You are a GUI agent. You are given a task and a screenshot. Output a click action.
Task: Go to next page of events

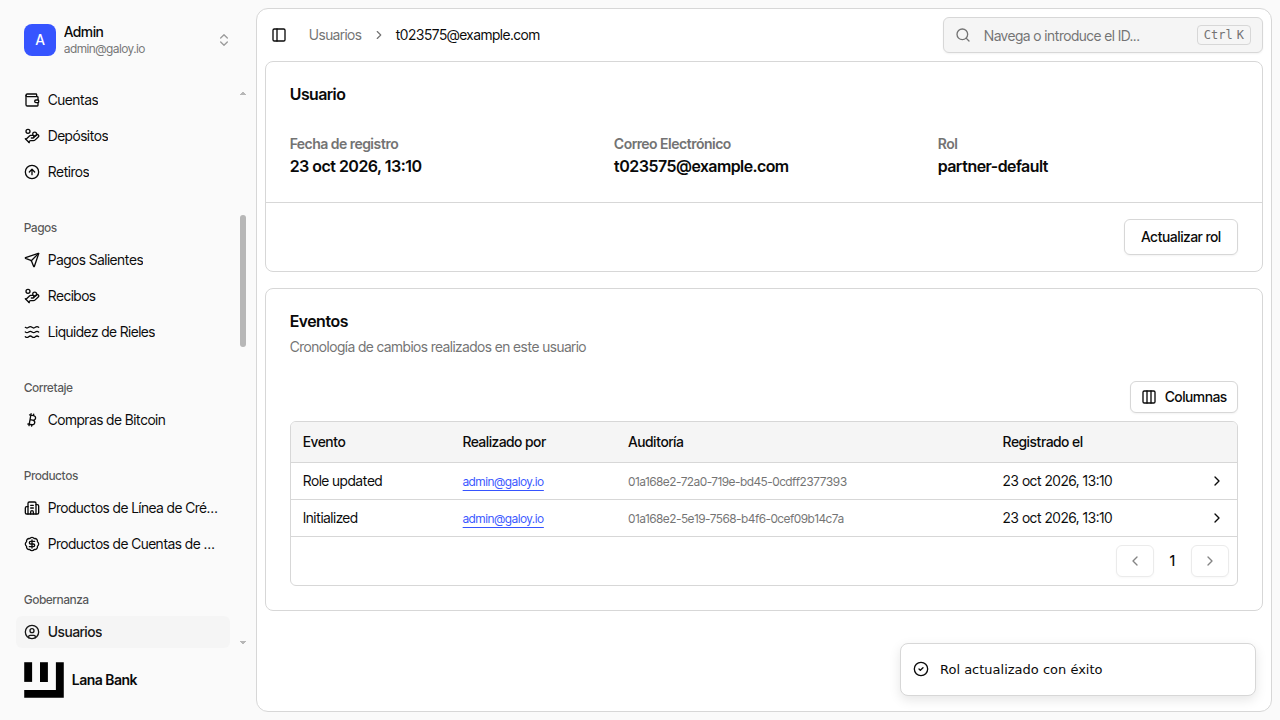1210,561
